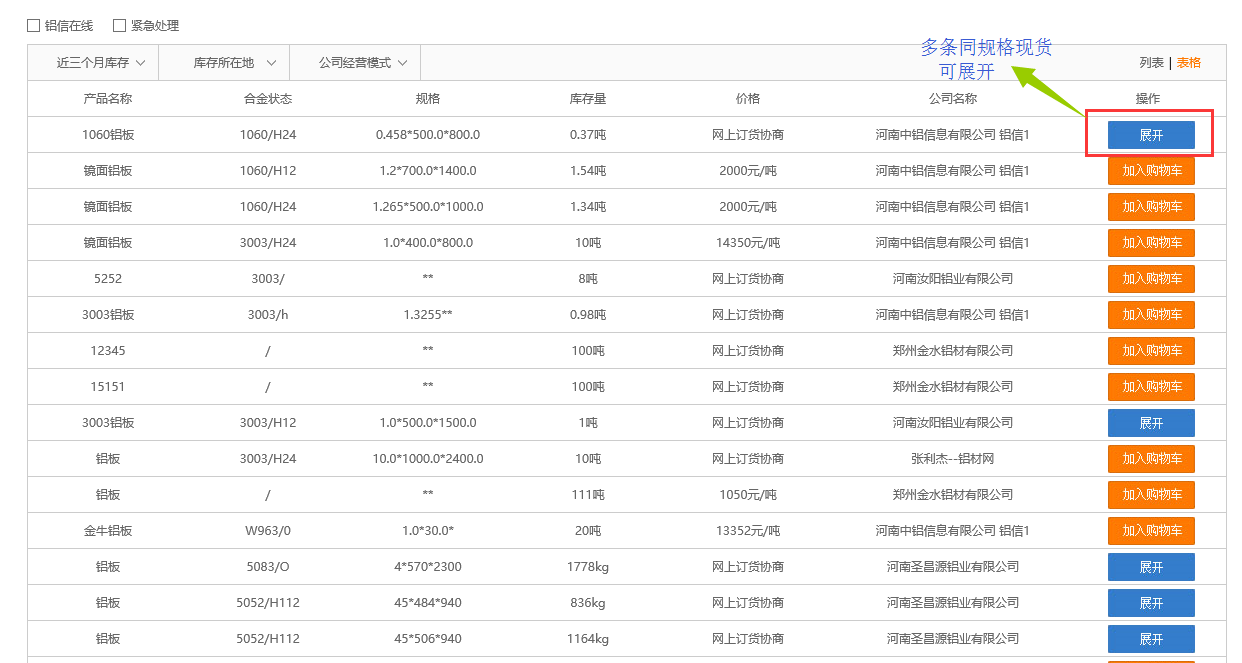This screenshot has width=1242, height=663.
Task: Expand the 3003/H12 3003铝板 row
Action: tap(1151, 423)
